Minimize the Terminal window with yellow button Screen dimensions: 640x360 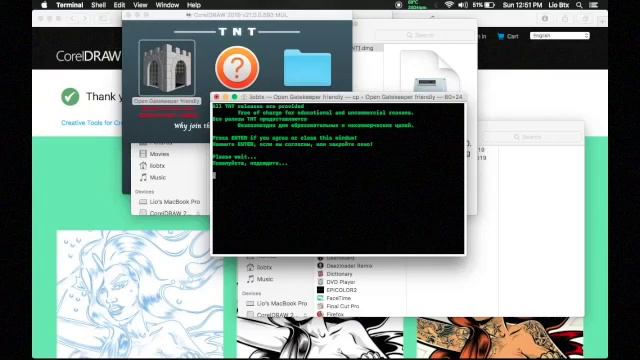pos(226,97)
